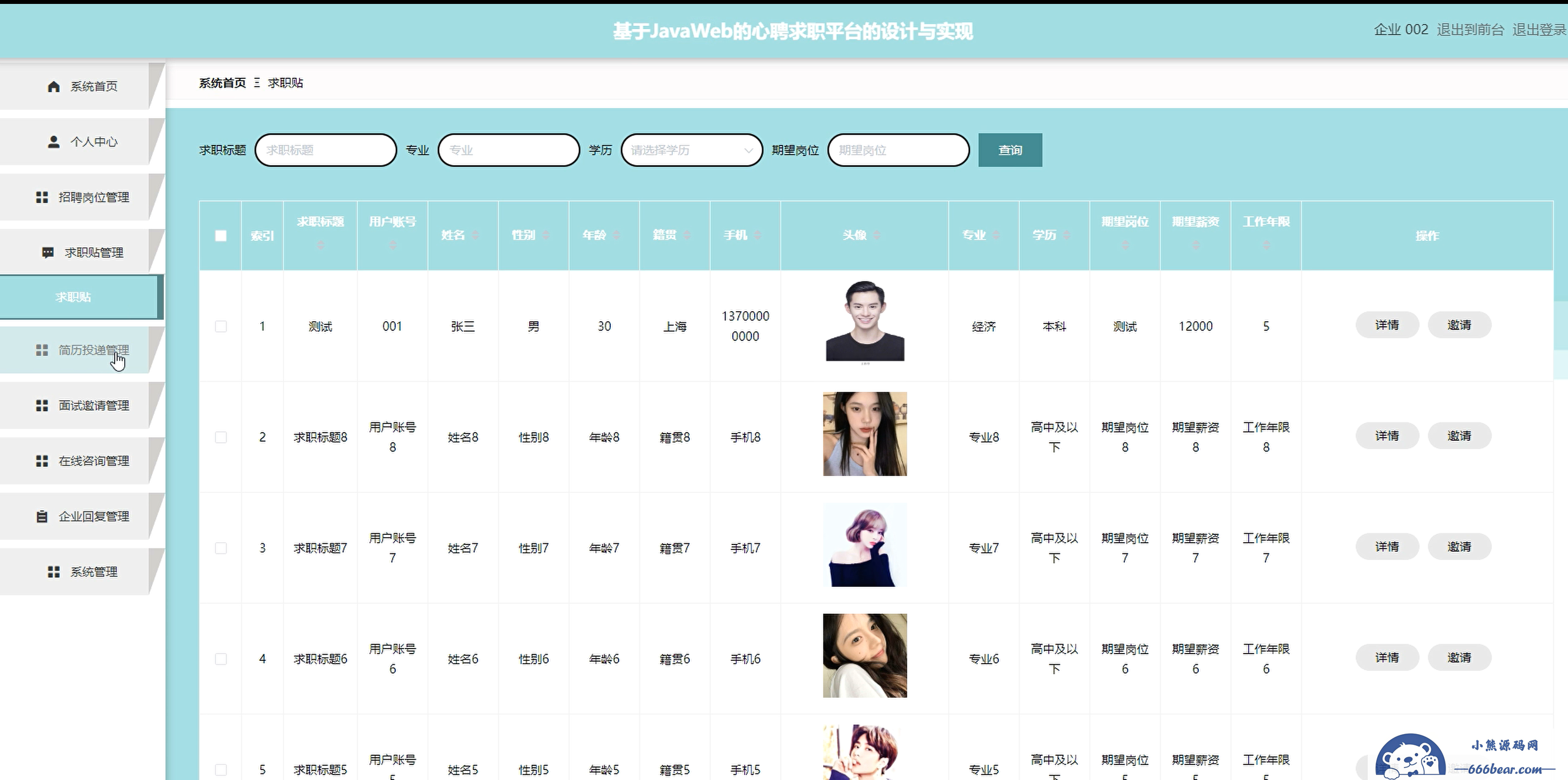Sort by 求职标题 column arrows
Screen dimensions: 1568x780
coord(321,245)
